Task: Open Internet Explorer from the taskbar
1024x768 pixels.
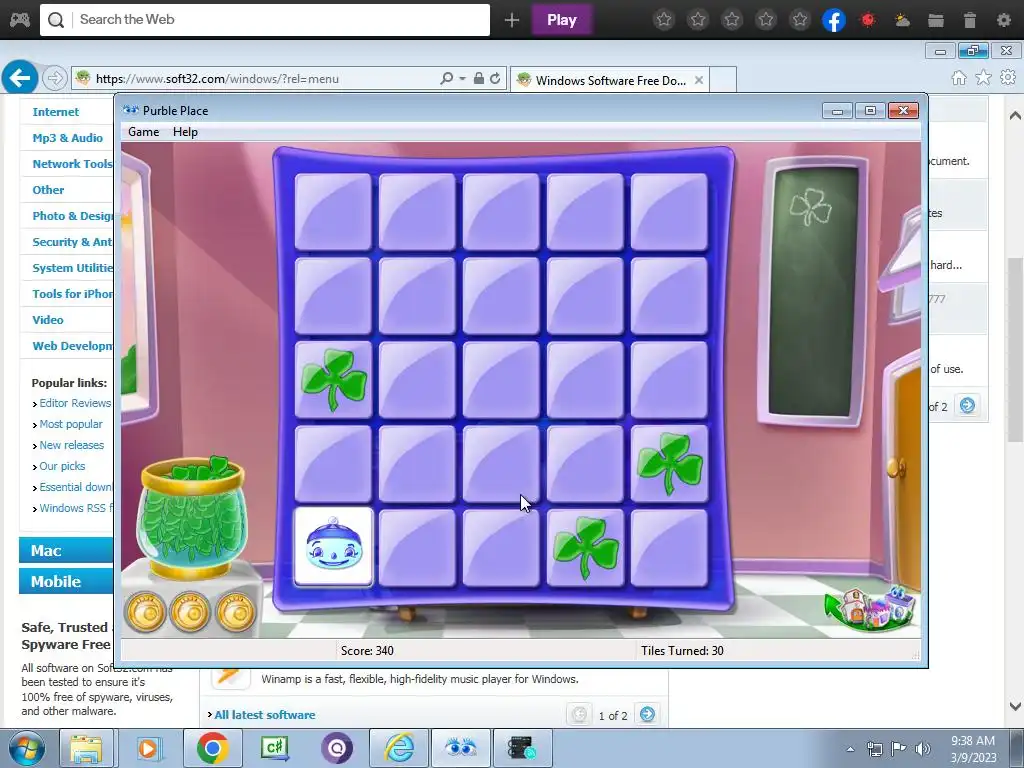Action: 398,748
